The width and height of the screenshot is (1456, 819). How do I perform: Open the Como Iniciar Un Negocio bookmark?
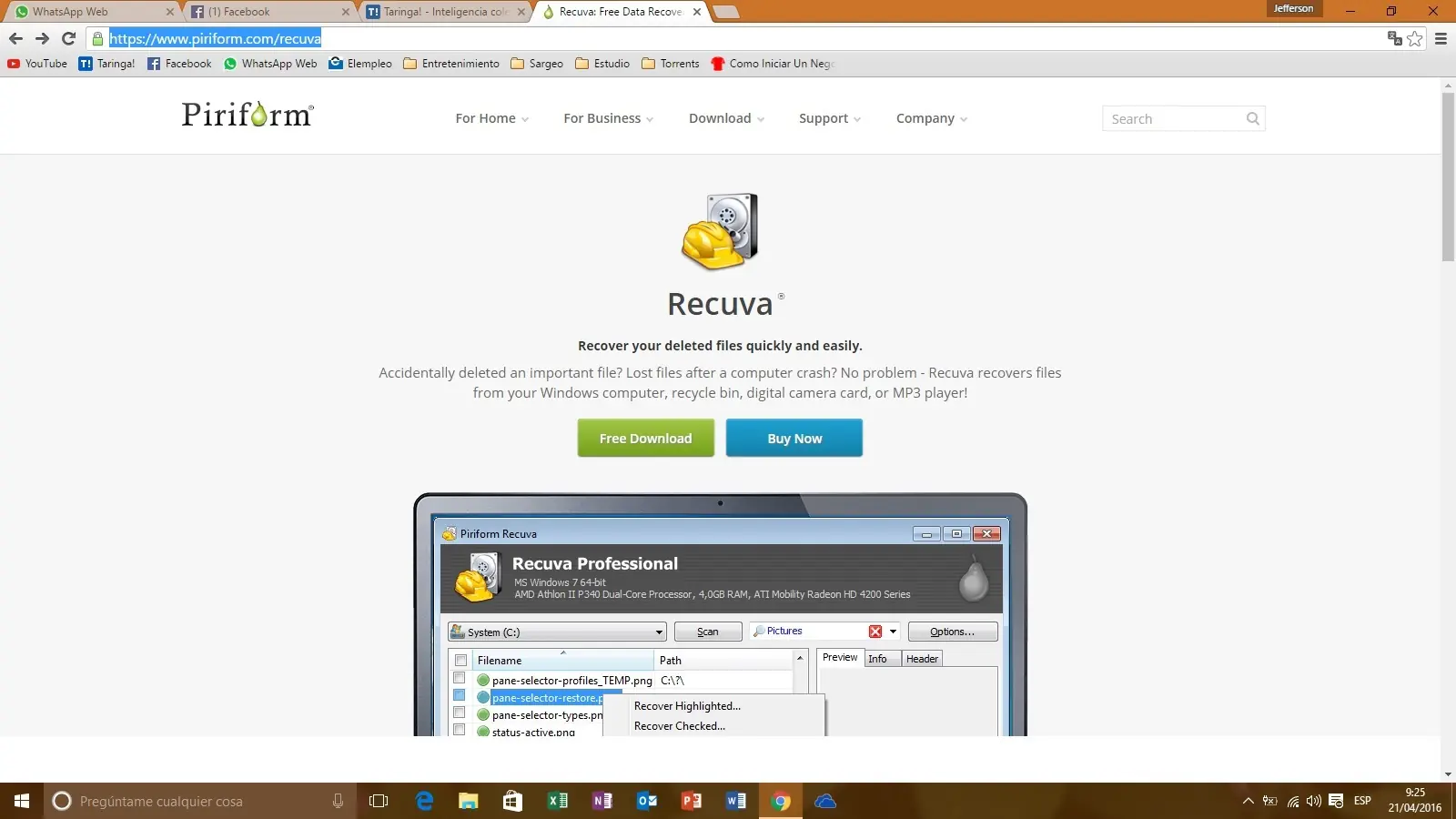point(773,64)
